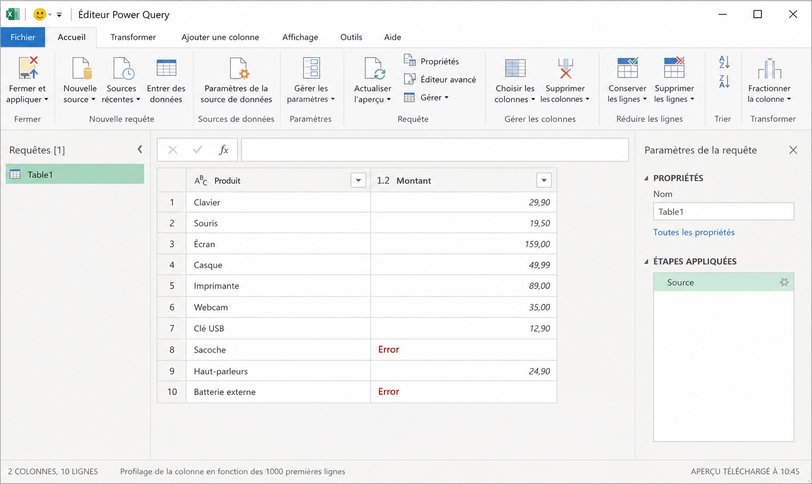Click the Nom input field
The width and height of the screenshot is (812, 484).
pyautogui.click(x=723, y=211)
